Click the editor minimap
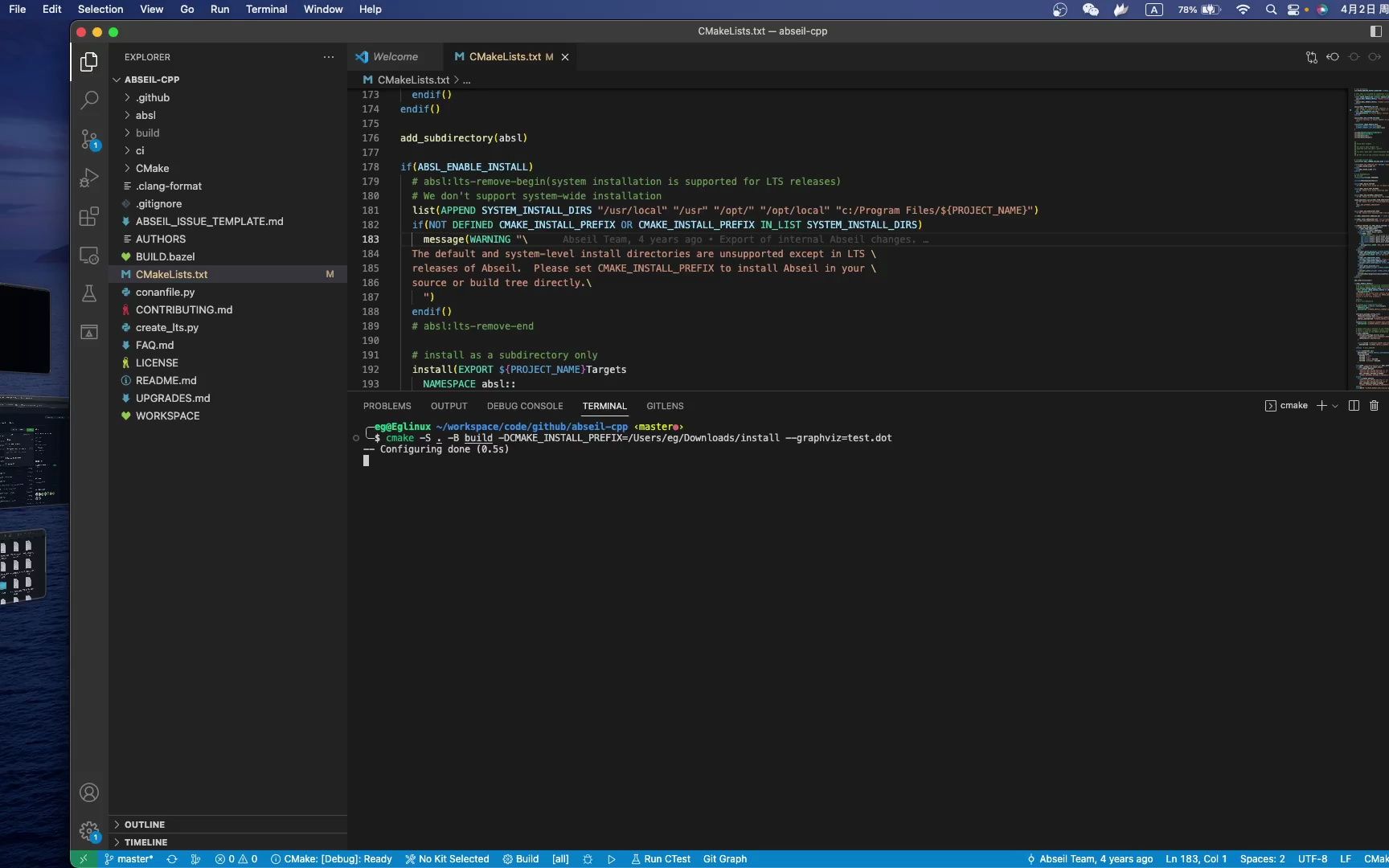The image size is (1389, 868). tap(1368, 239)
